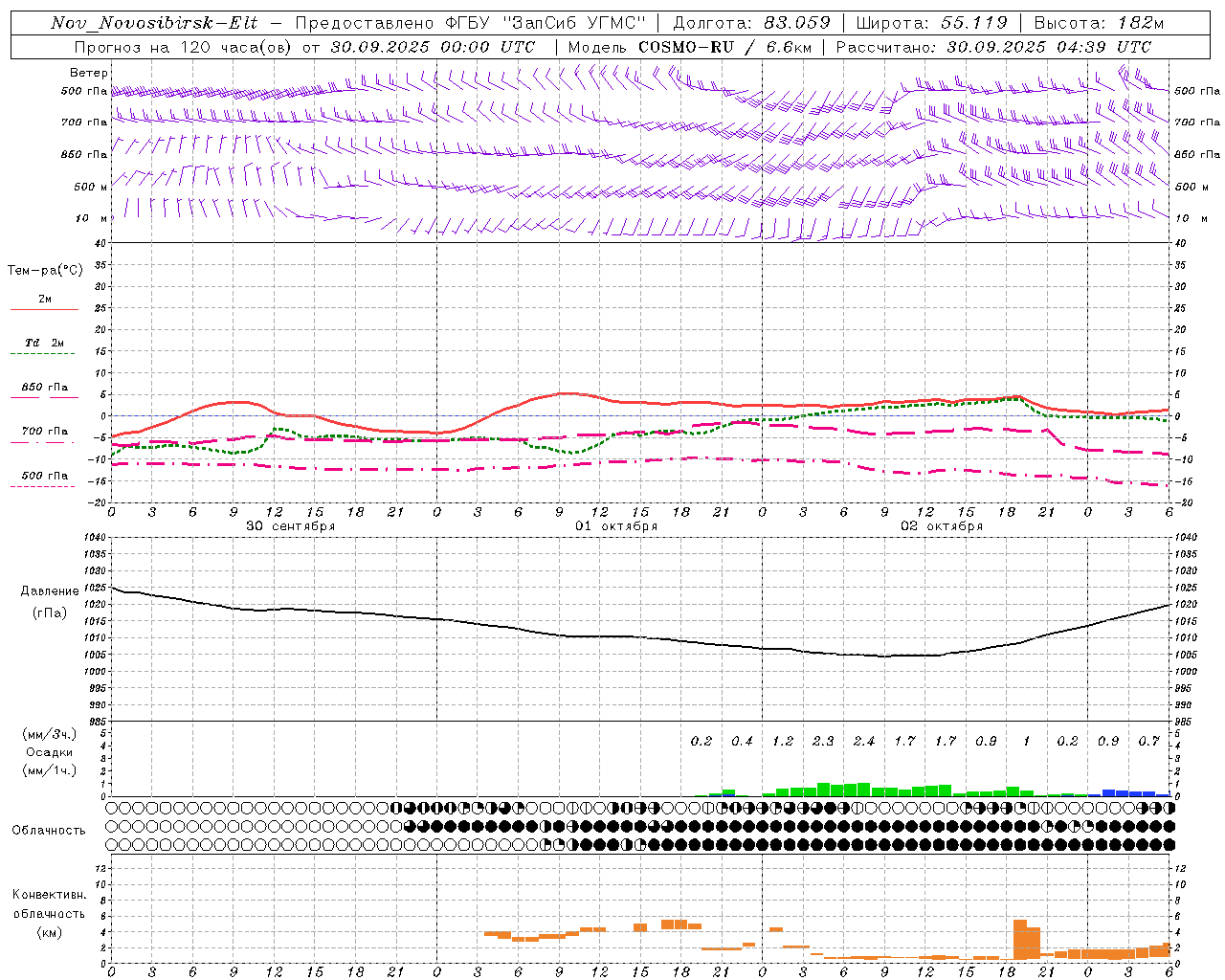Click the elevation text Высота: 182м
Screen dimensions: 1225x980
(1099, 23)
